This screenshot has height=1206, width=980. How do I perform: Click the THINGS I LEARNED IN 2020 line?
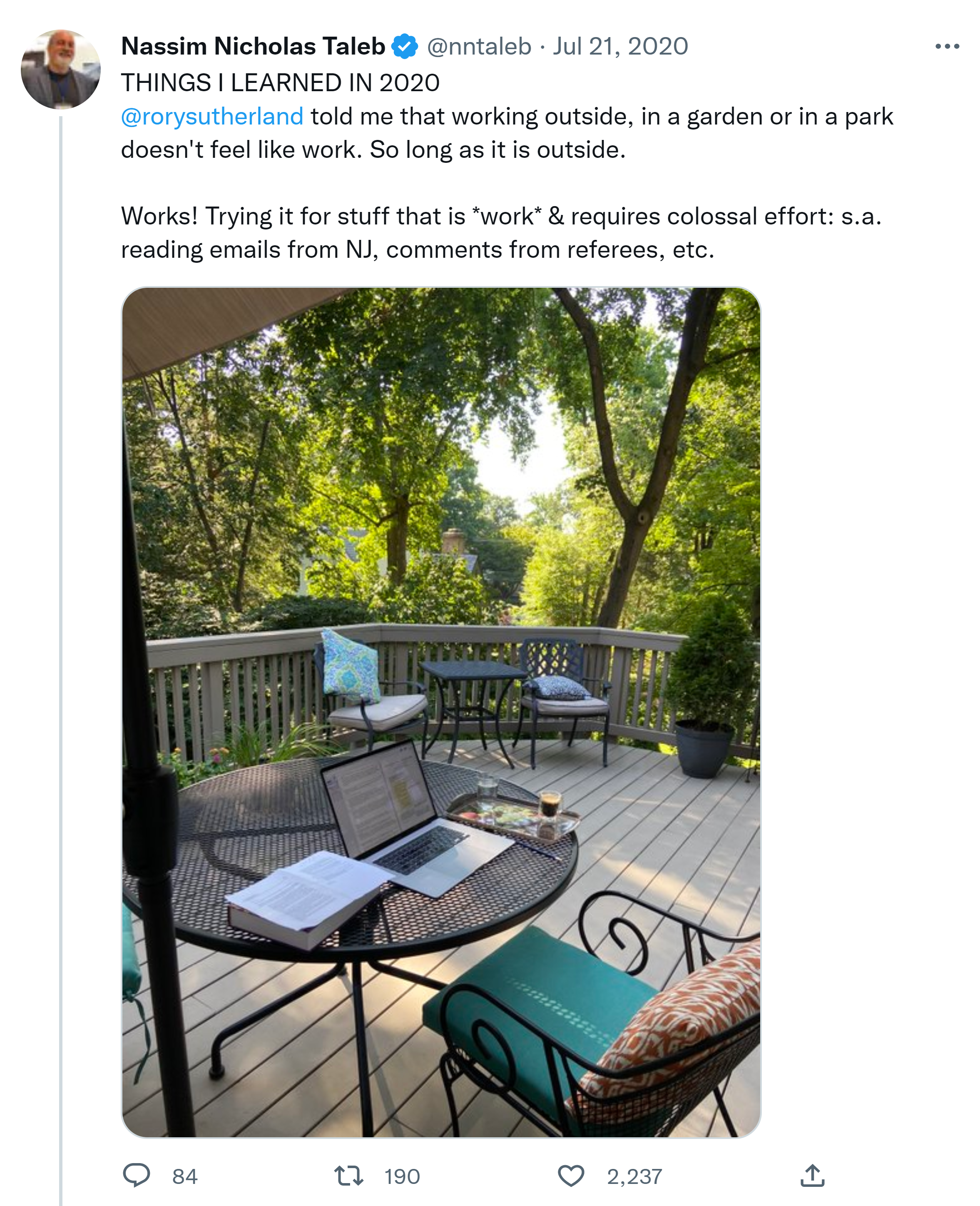[x=280, y=83]
